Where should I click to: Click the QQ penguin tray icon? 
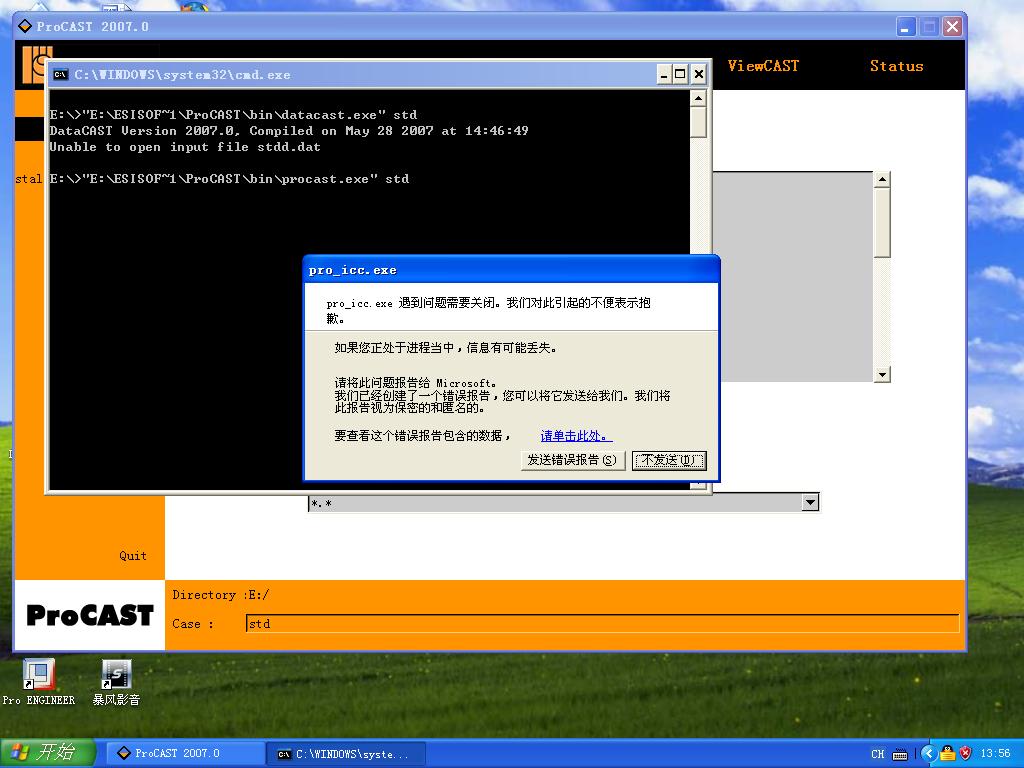[x=948, y=754]
